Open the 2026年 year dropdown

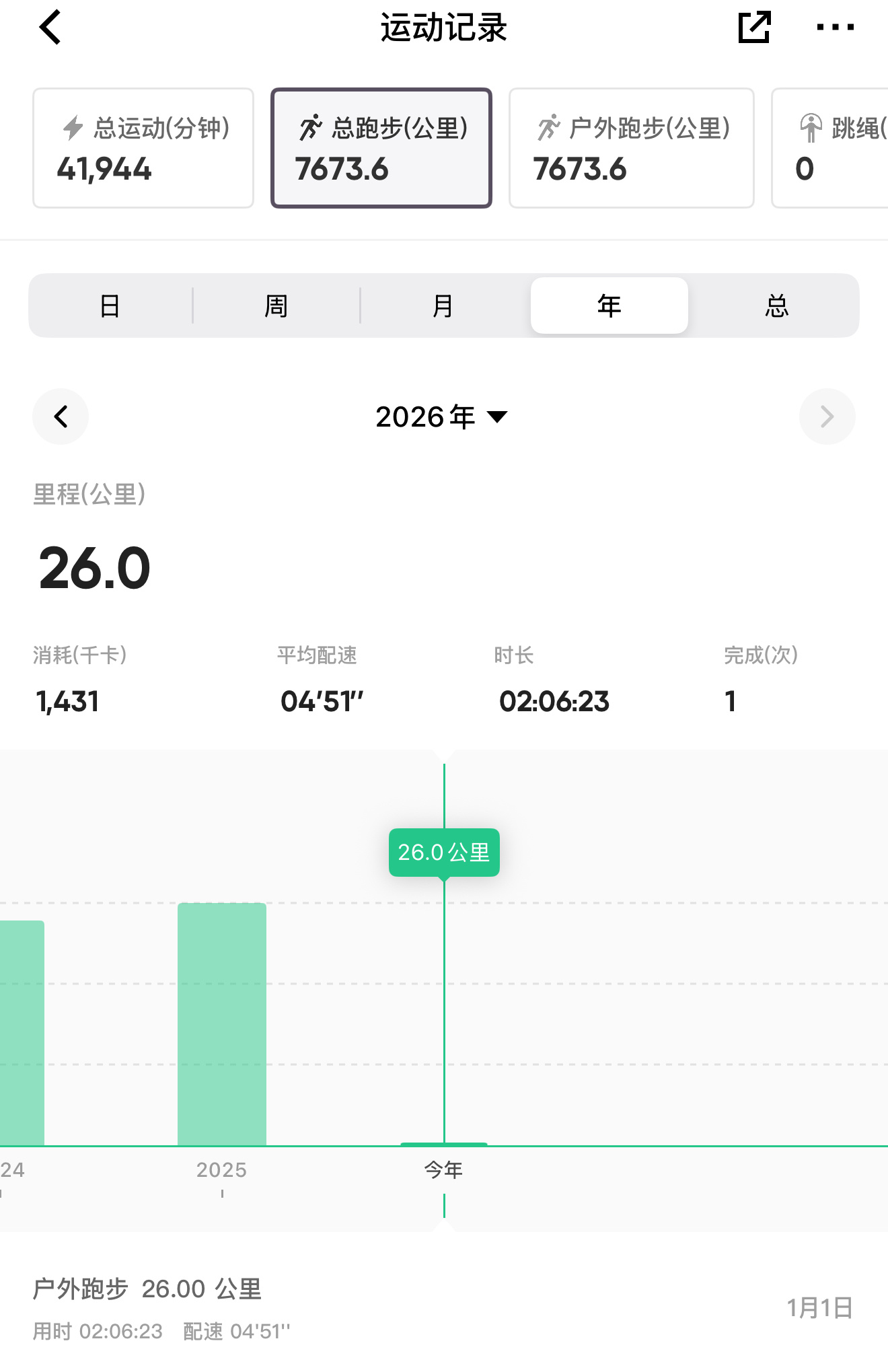(x=442, y=417)
